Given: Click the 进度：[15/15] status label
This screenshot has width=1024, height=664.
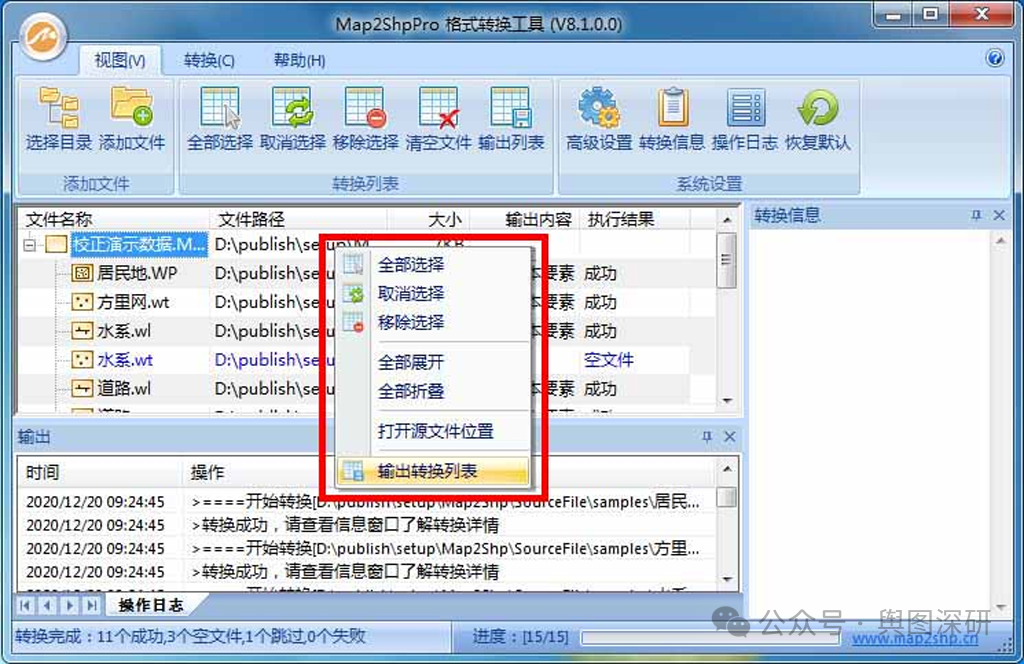Looking at the screenshot, I should click(x=519, y=637).
